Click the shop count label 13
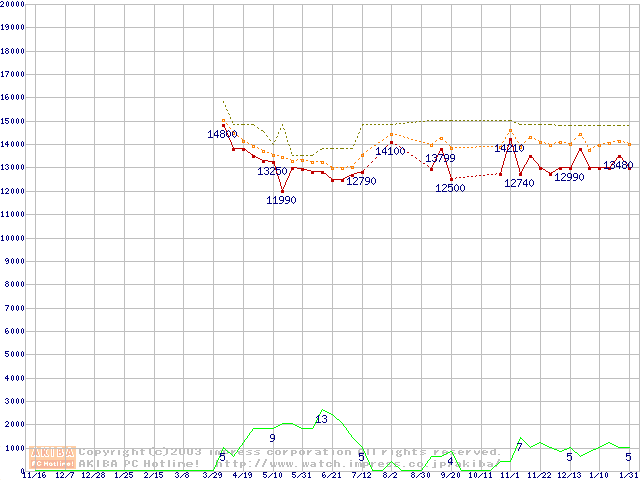The height and width of the screenshot is (480, 640). pyautogui.click(x=321, y=419)
